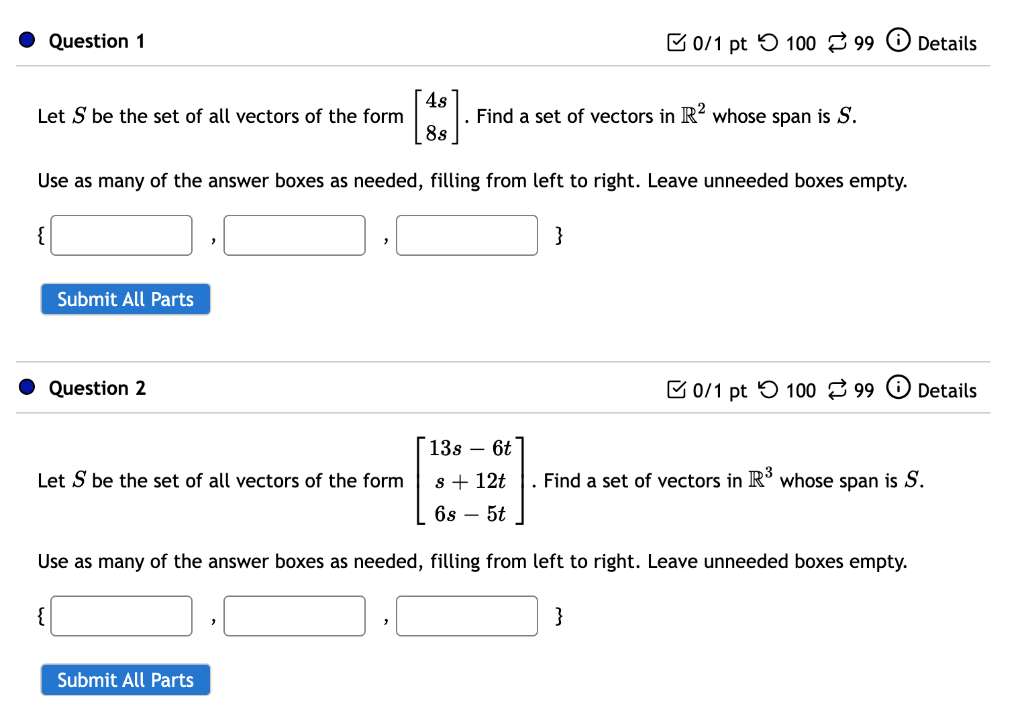The width and height of the screenshot is (1024, 713).
Task: Click the third answer box in Question 2
Action: [x=466, y=616]
